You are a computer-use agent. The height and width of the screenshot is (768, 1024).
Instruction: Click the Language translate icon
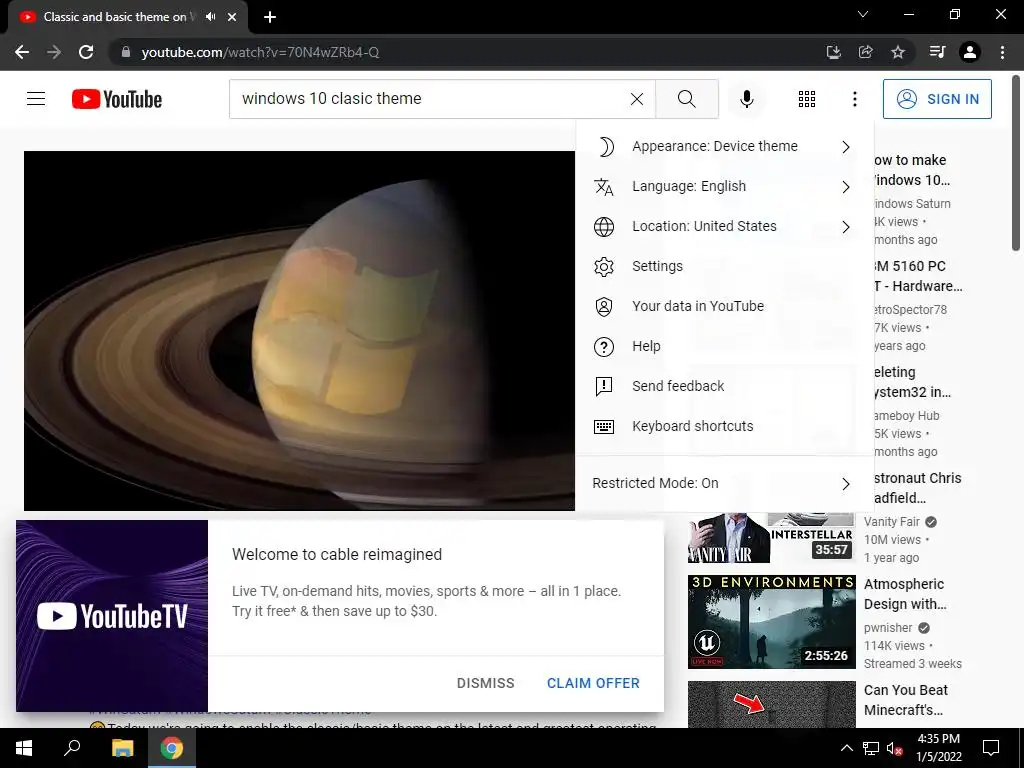pyautogui.click(x=604, y=187)
